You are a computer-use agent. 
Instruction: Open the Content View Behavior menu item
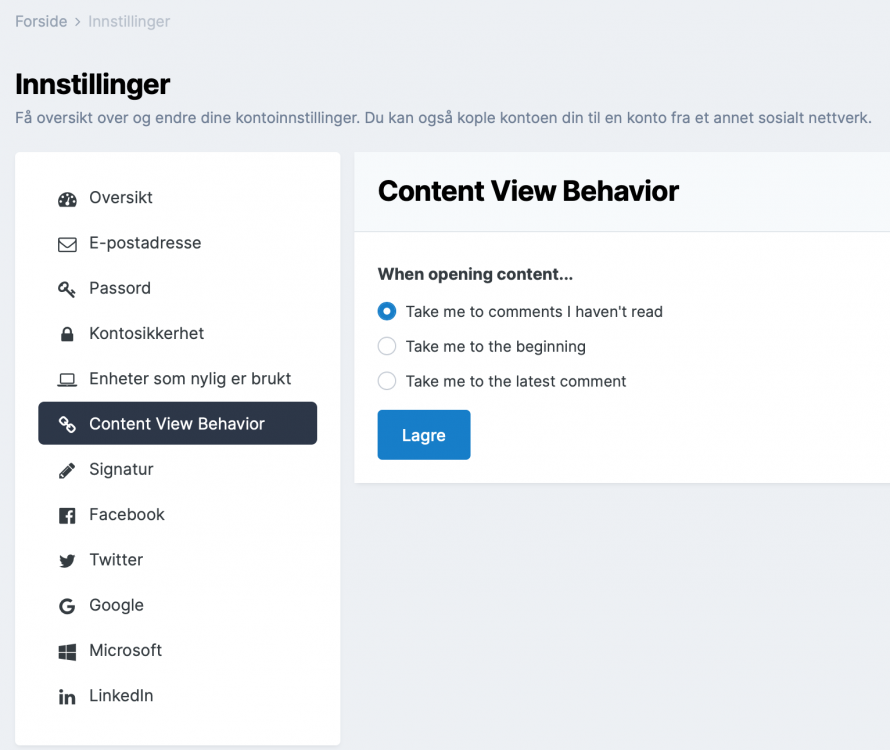[x=177, y=424]
